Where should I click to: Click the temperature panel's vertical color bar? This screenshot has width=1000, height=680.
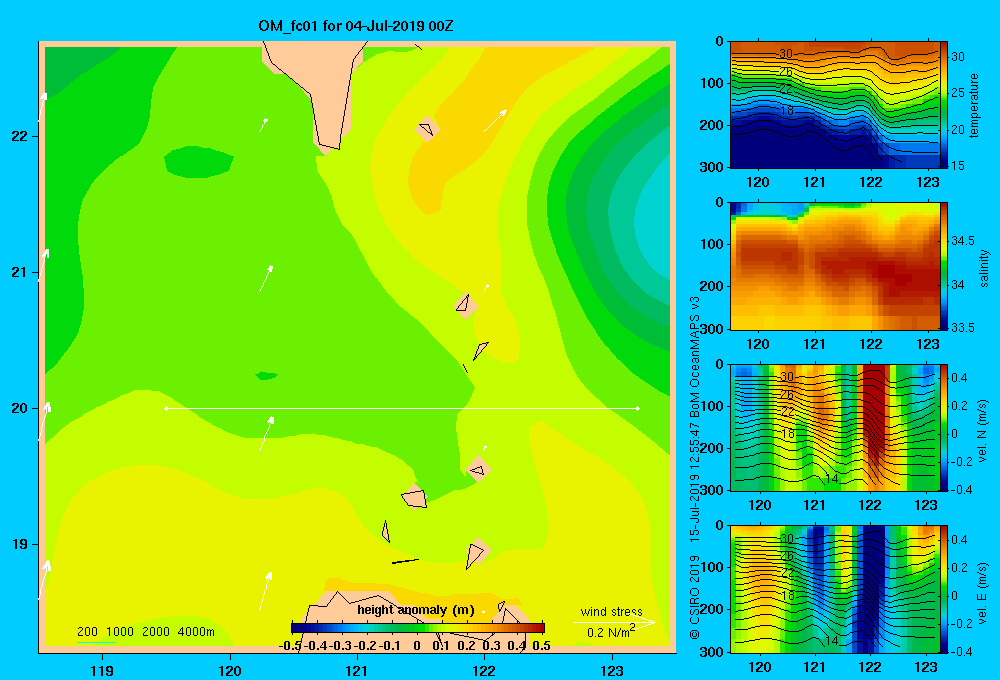pos(943,105)
